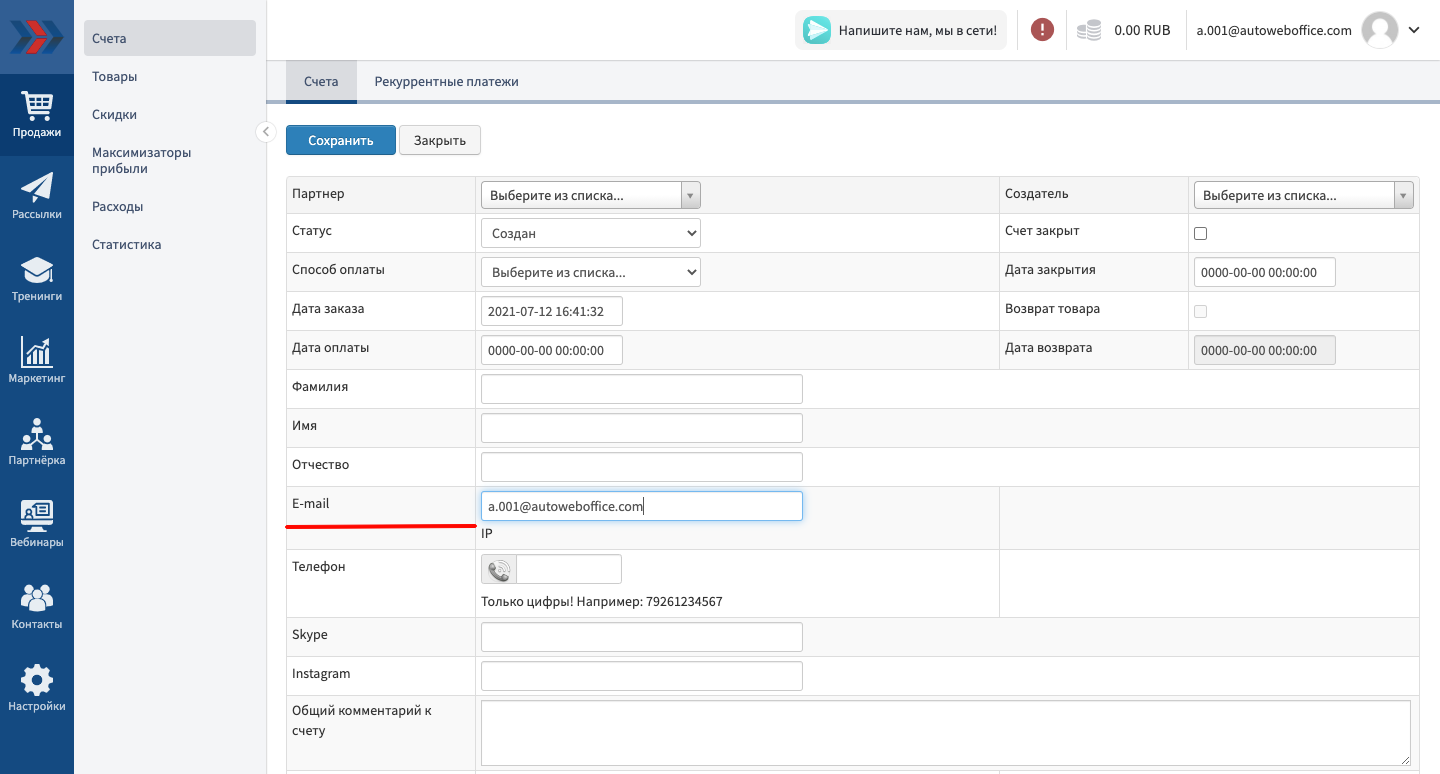Open Рассылки paper plane section
The image size is (1440, 774).
pyautogui.click(x=37, y=196)
